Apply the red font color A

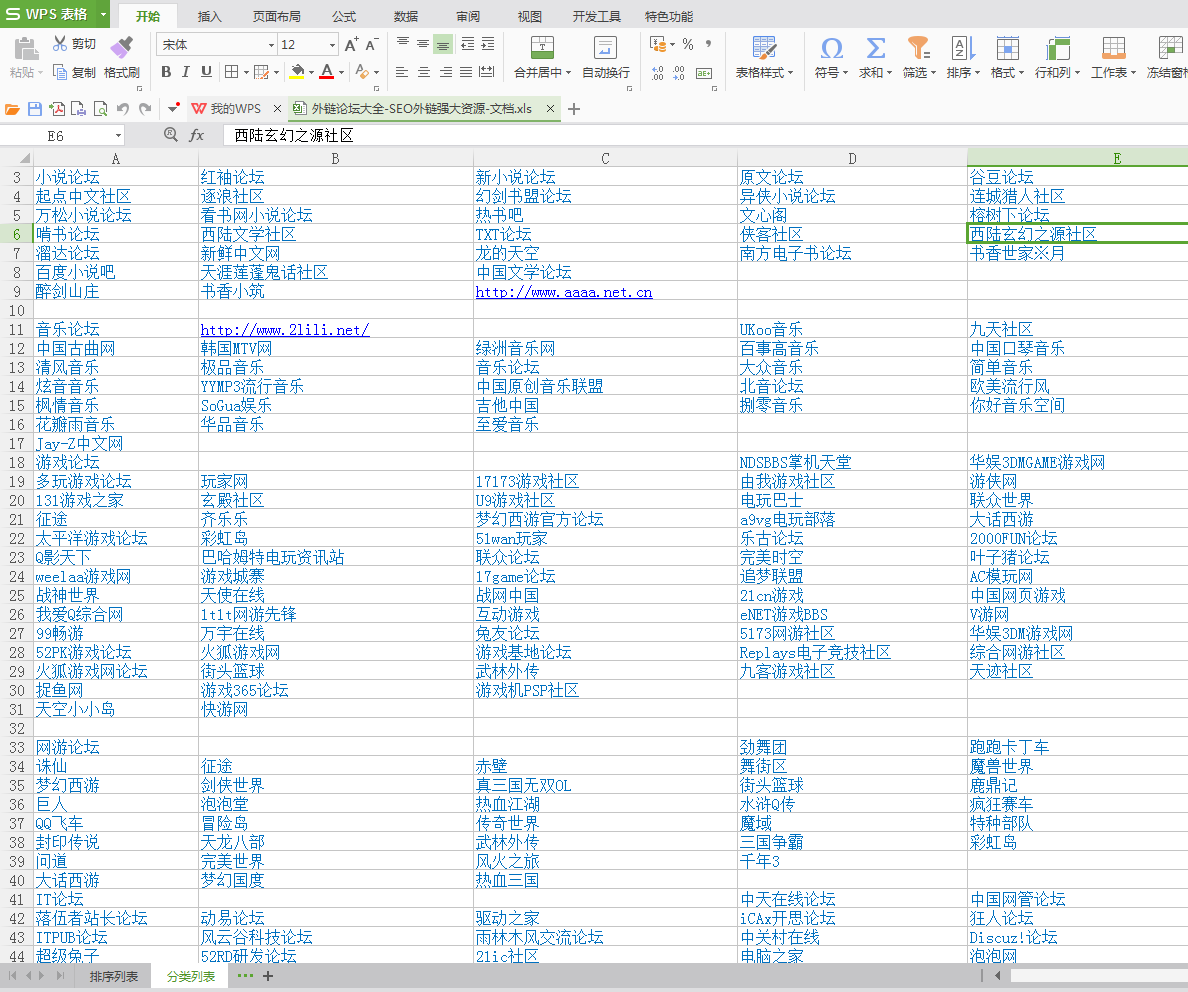click(x=327, y=72)
